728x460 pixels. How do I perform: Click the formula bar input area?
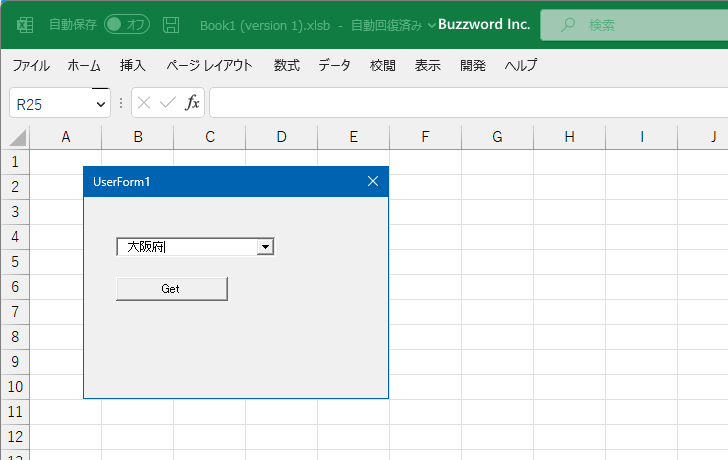click(469, 103)
